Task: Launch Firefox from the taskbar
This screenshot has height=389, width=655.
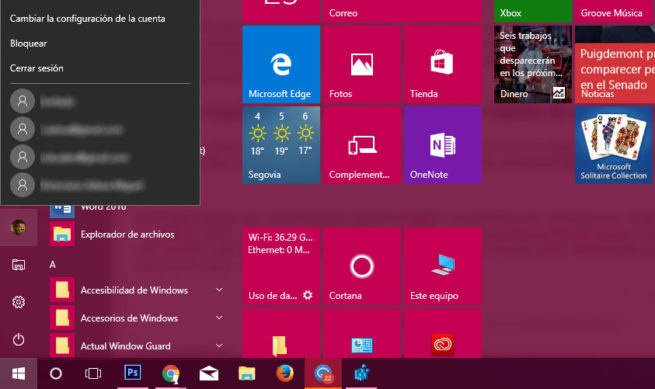Action: [285, 374]
